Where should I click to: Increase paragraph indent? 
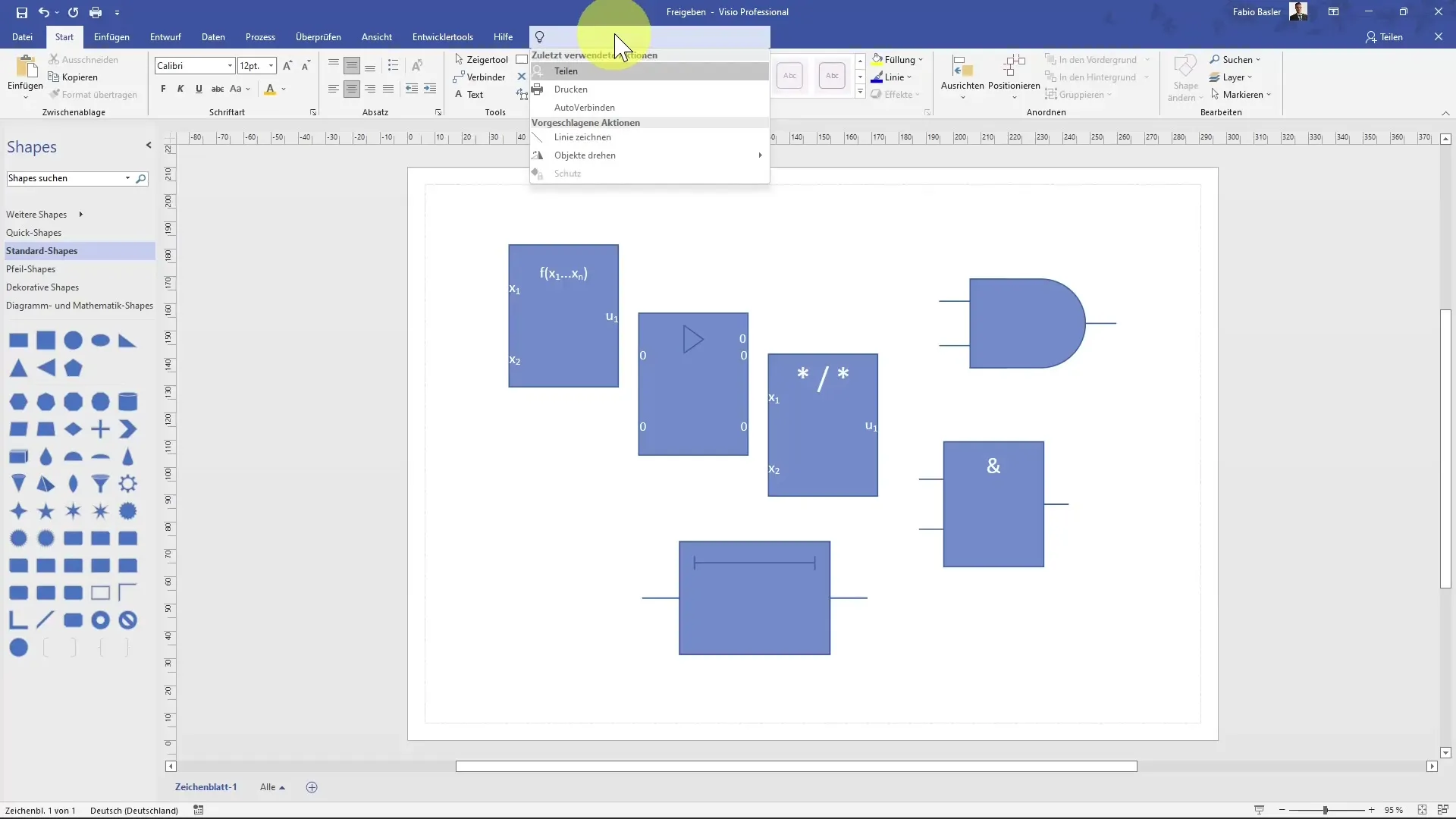[429, 89]
